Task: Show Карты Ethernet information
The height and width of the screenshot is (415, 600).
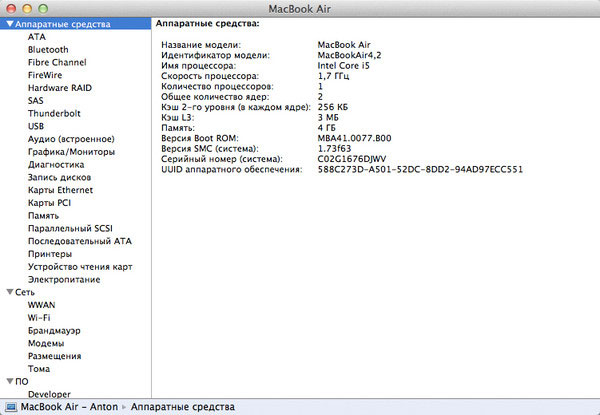Action: coord(60,190)
